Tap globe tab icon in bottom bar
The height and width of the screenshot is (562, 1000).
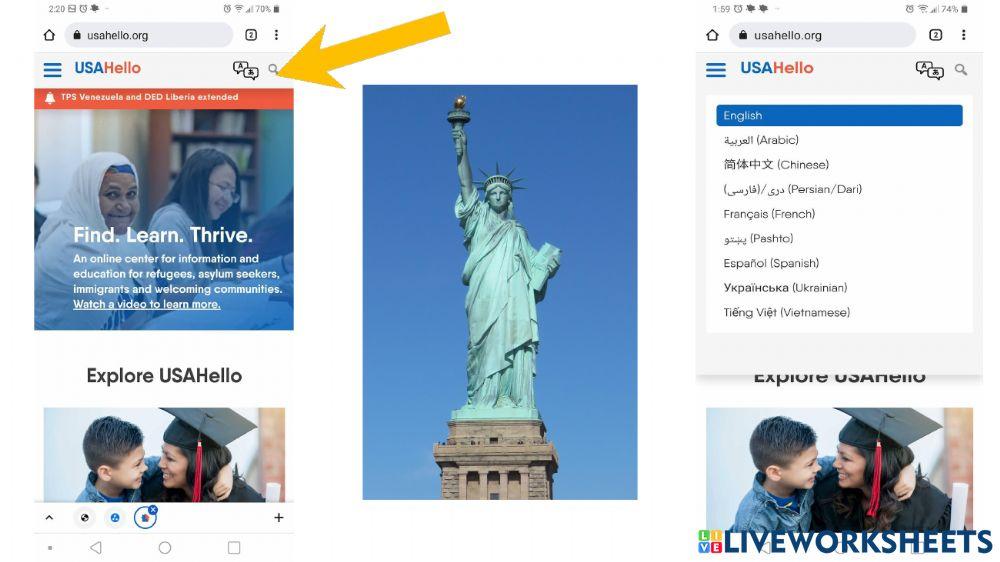coord(85,518)
